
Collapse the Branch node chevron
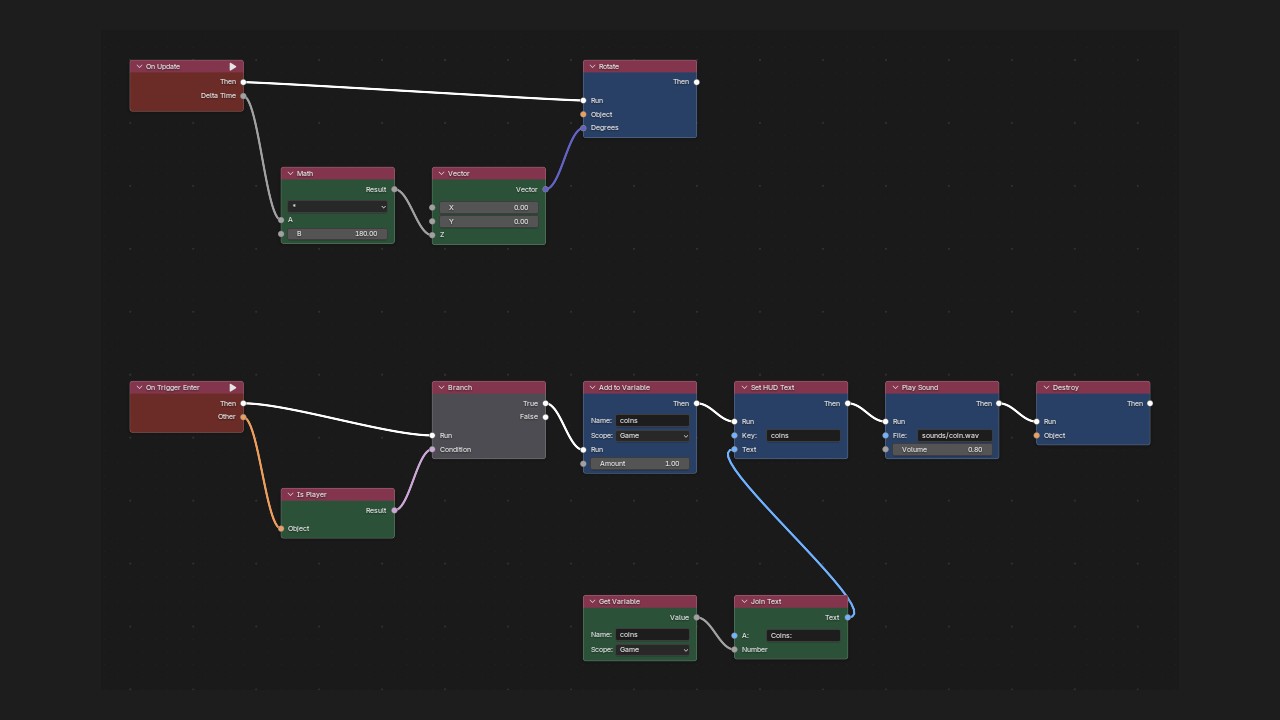441,388
